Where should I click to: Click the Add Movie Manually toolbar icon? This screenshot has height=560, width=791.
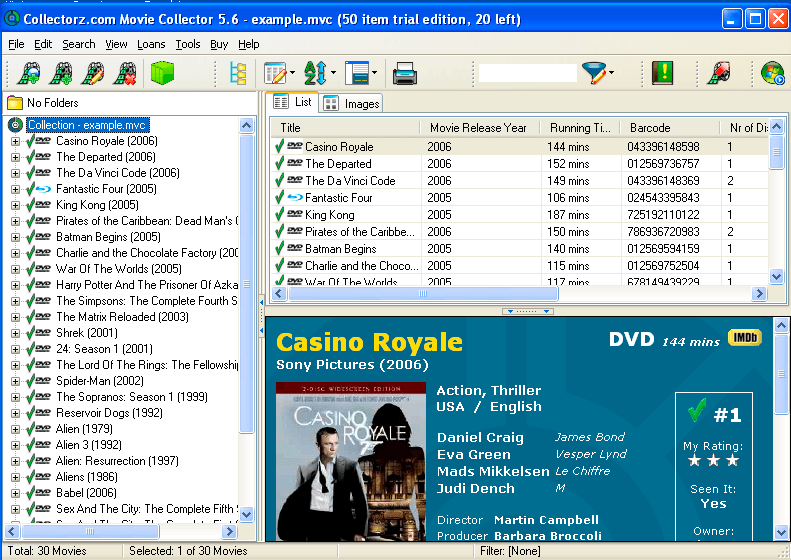[x=61, y=73]
